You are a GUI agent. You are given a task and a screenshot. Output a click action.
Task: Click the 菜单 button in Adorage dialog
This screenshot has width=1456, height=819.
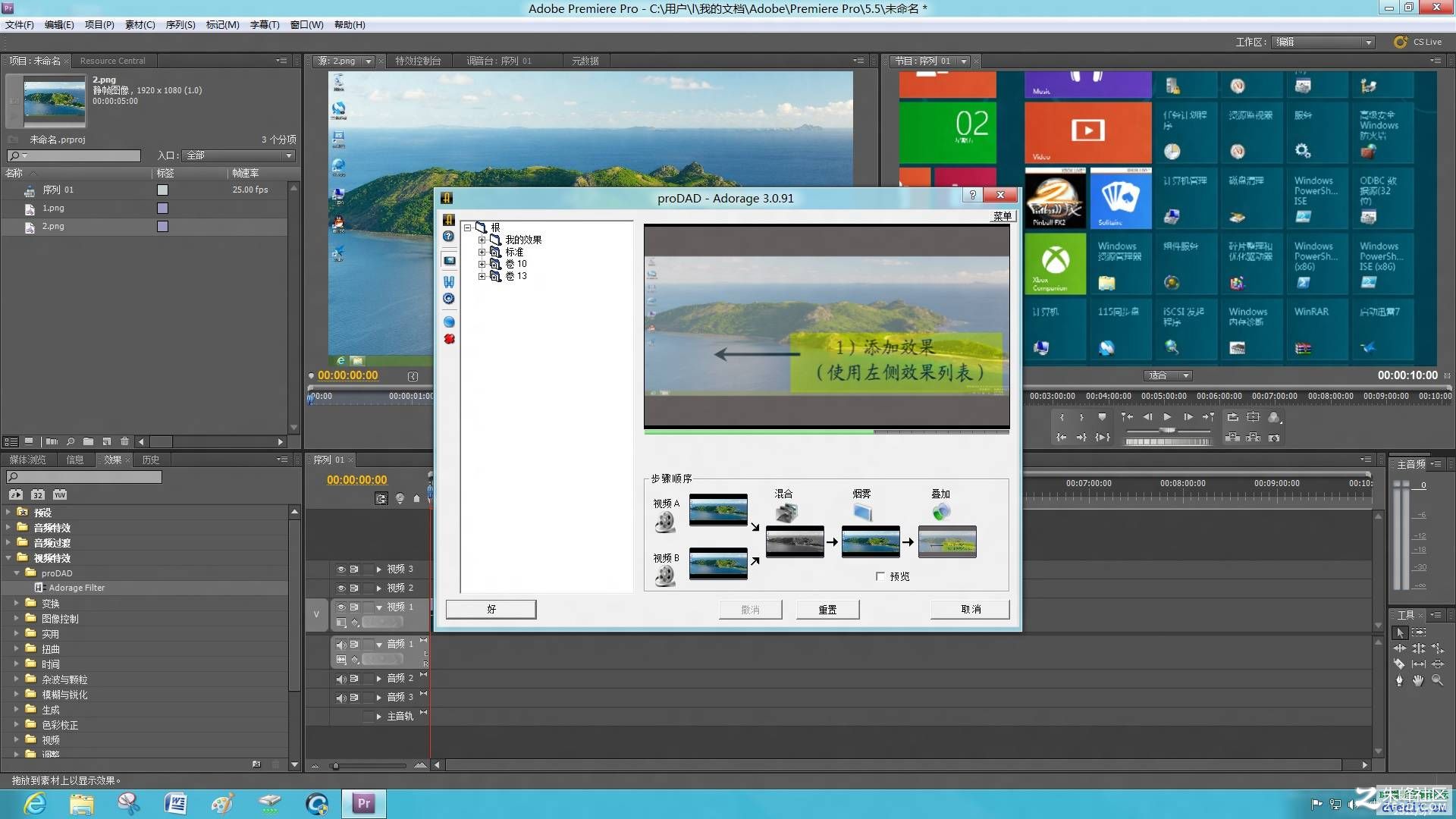coord(1003,216)
